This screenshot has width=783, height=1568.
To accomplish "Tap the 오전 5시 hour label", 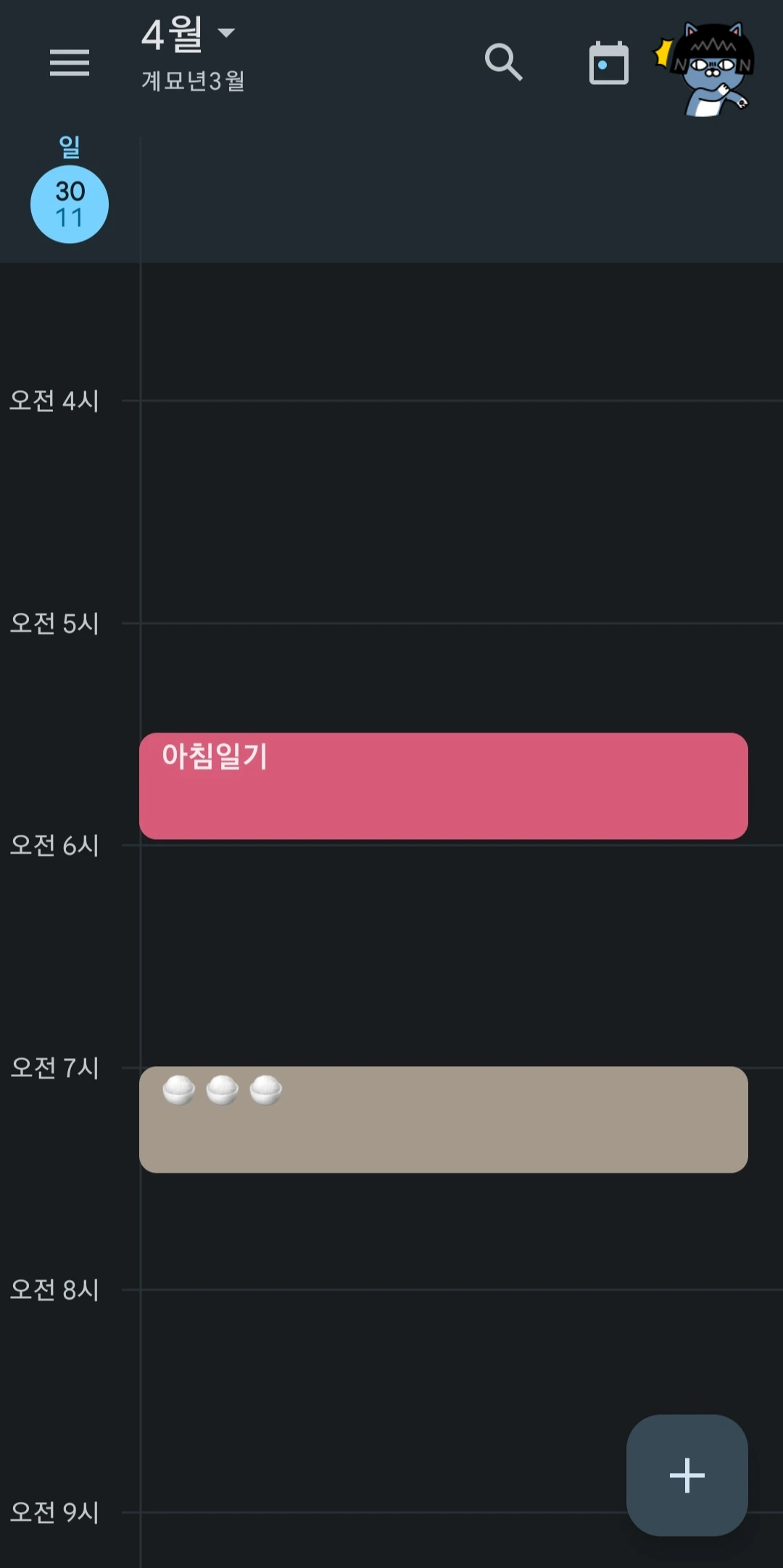I will (54, 623).
